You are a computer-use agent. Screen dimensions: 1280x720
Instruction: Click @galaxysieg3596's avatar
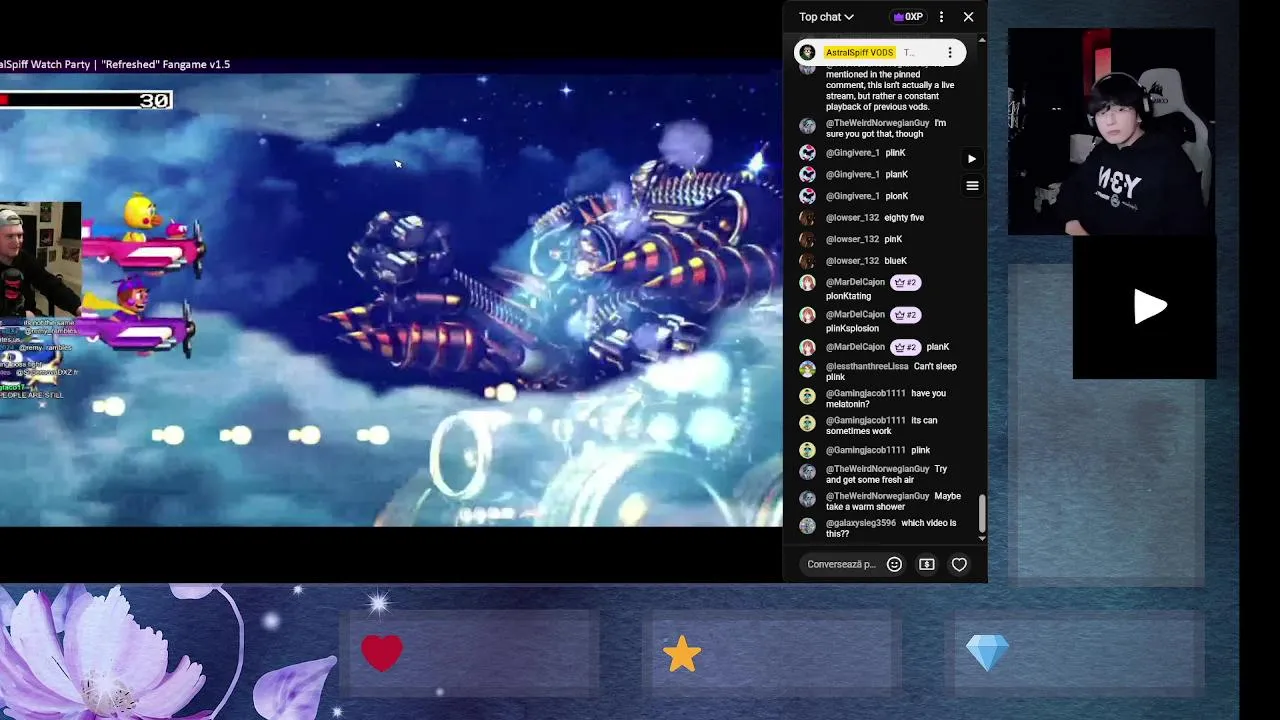click(807, 525)
